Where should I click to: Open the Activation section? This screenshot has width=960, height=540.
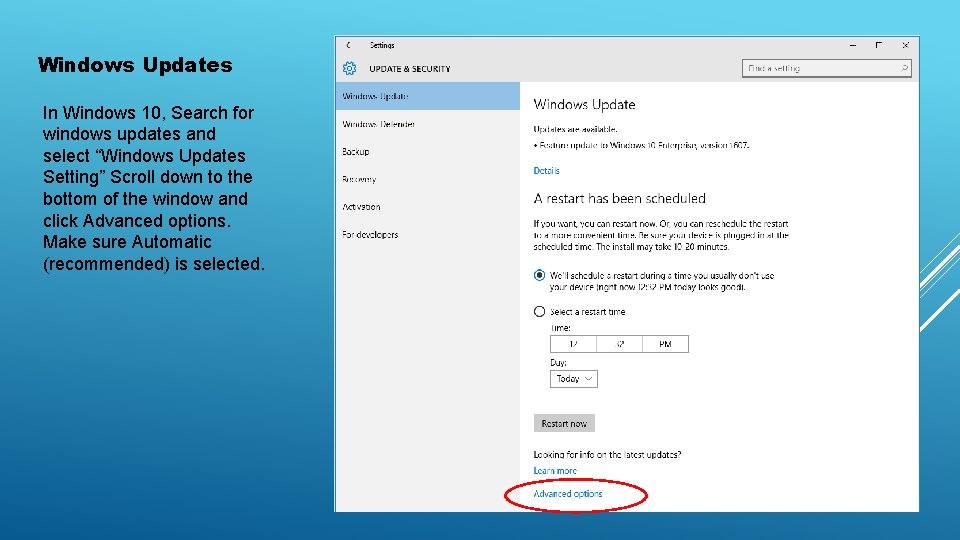(x=427, y=207)
